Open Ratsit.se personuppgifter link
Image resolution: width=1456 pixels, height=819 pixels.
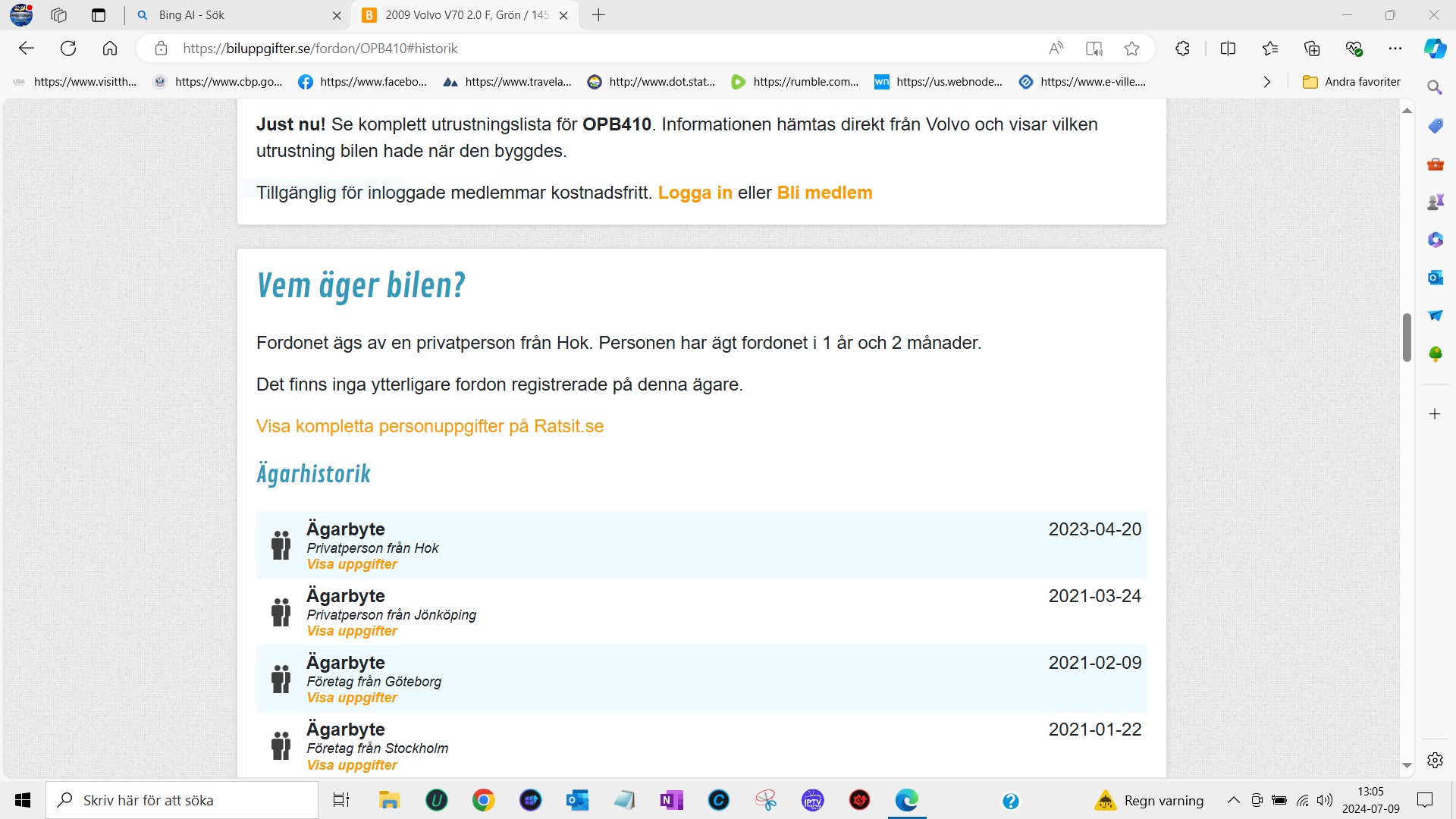pos(429,426)
